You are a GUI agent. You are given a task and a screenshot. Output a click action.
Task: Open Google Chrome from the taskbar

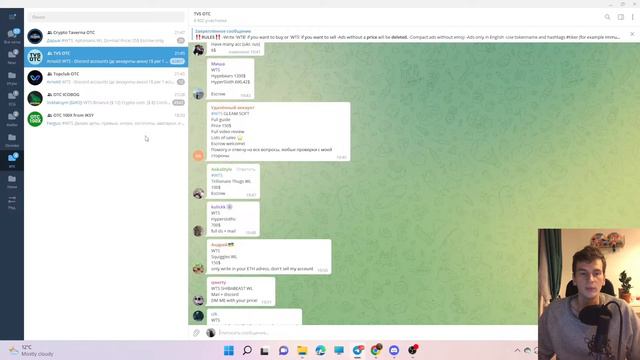(x=376, y=350)
